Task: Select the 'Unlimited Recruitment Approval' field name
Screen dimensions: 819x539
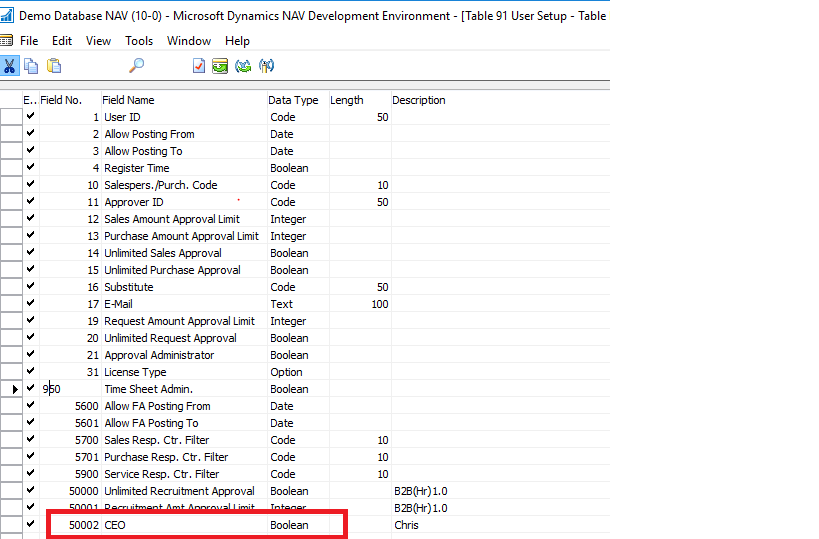Action: click(184, 491)
